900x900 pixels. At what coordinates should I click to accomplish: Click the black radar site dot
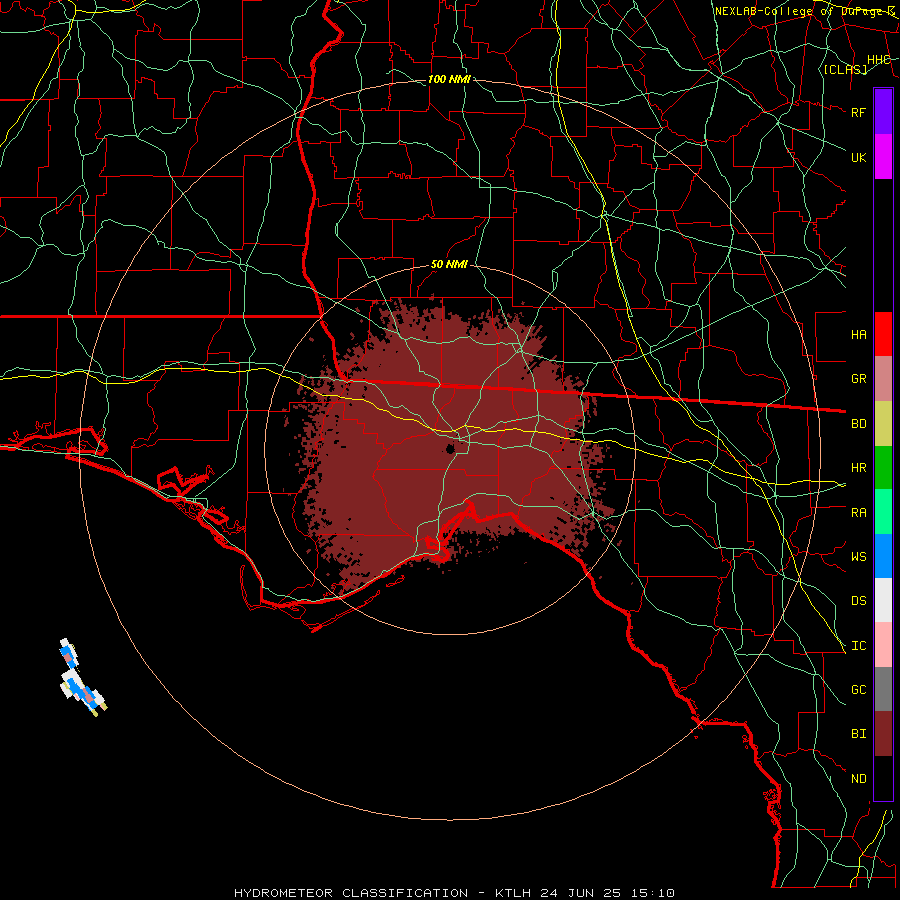coord(451,448)
